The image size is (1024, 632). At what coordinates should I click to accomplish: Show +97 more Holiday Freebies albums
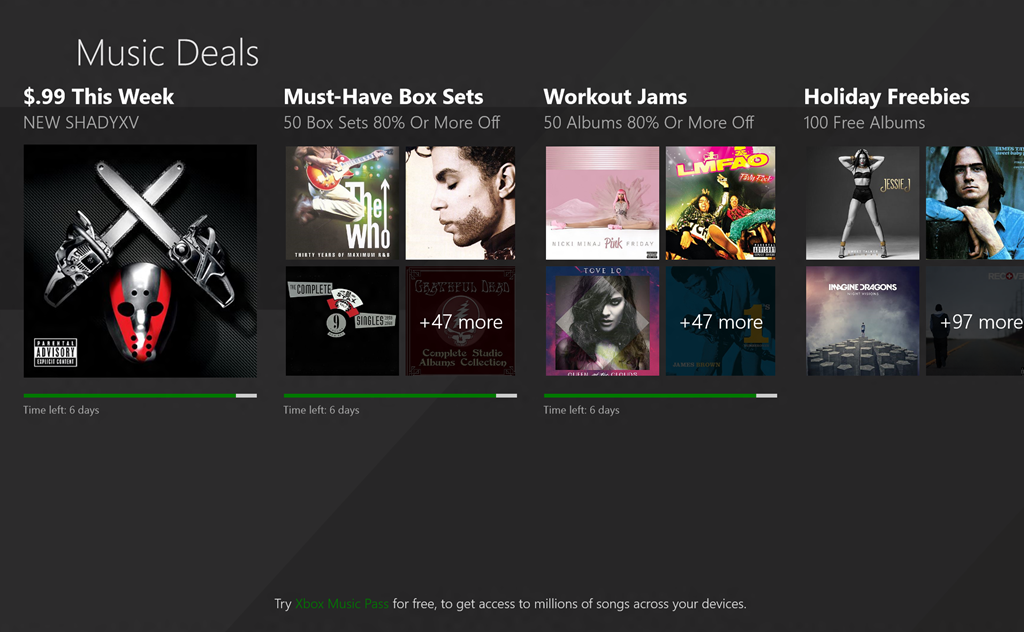(x=975, y=321)
